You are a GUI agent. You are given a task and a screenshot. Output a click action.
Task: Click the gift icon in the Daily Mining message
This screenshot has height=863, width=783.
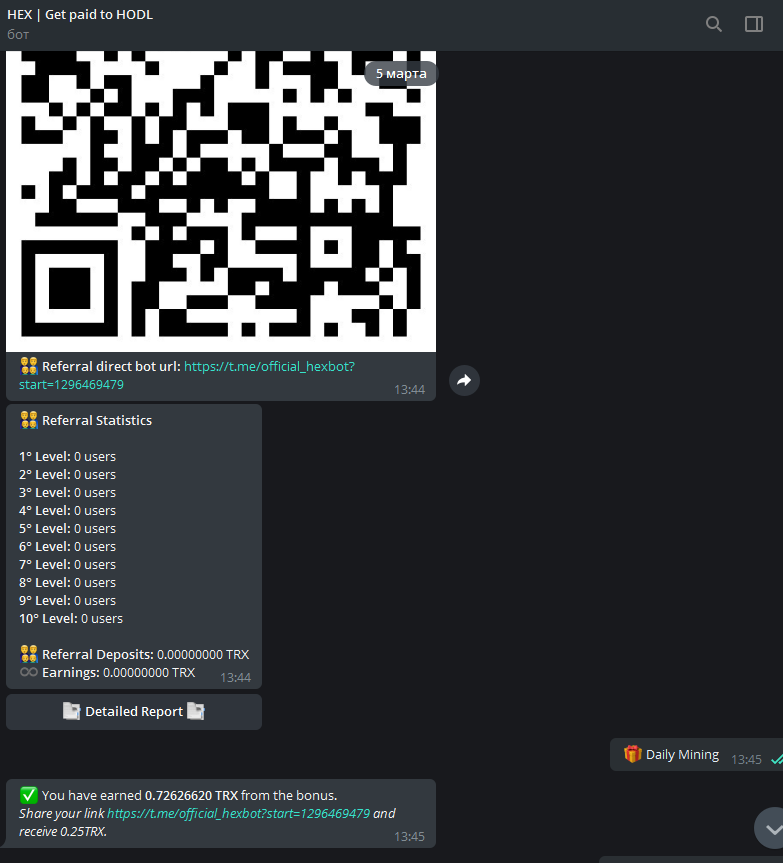[632, 754]
